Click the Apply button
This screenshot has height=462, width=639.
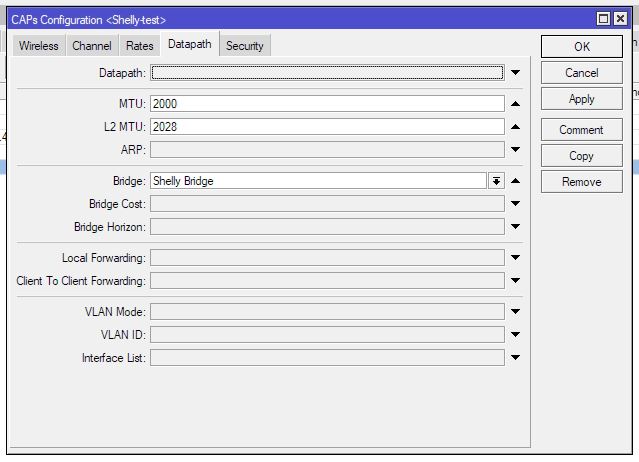581,99
